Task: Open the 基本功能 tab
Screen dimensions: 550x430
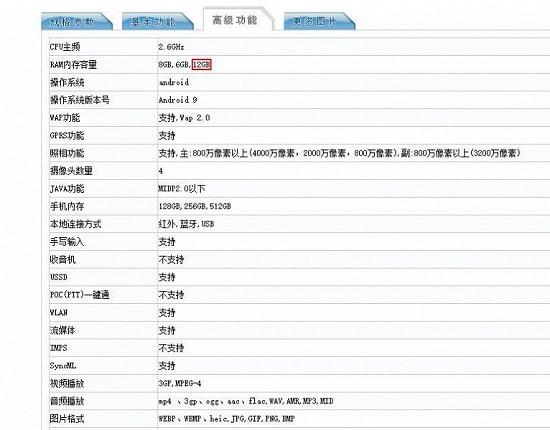Action: 158,22
